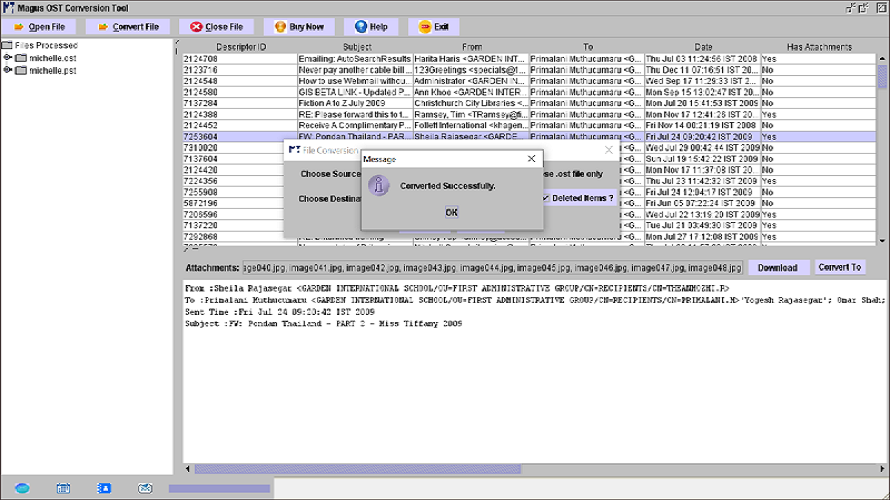
Task: Sort by the To column header
Action: (x=587, y=47)
